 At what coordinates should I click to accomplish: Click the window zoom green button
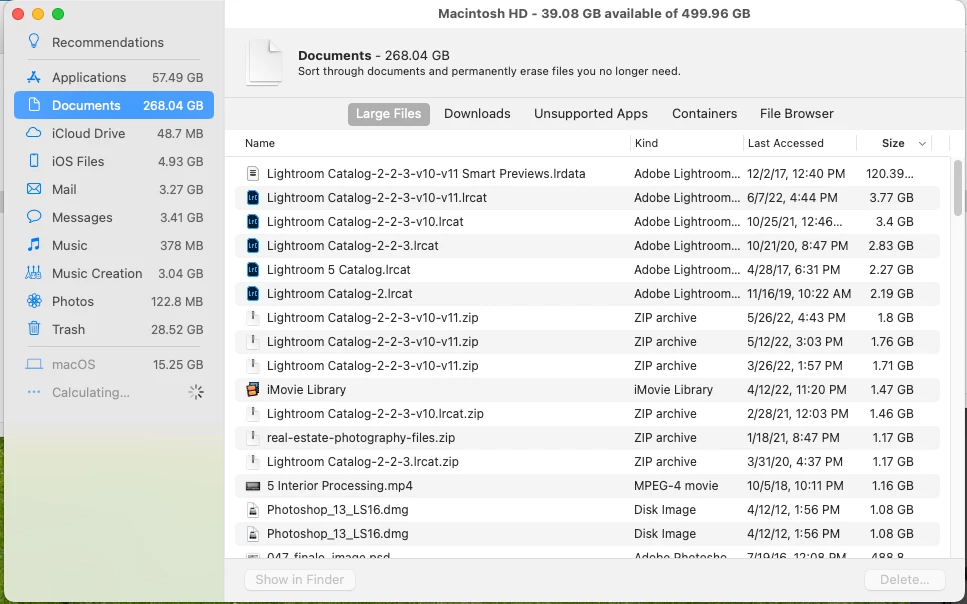58,14
